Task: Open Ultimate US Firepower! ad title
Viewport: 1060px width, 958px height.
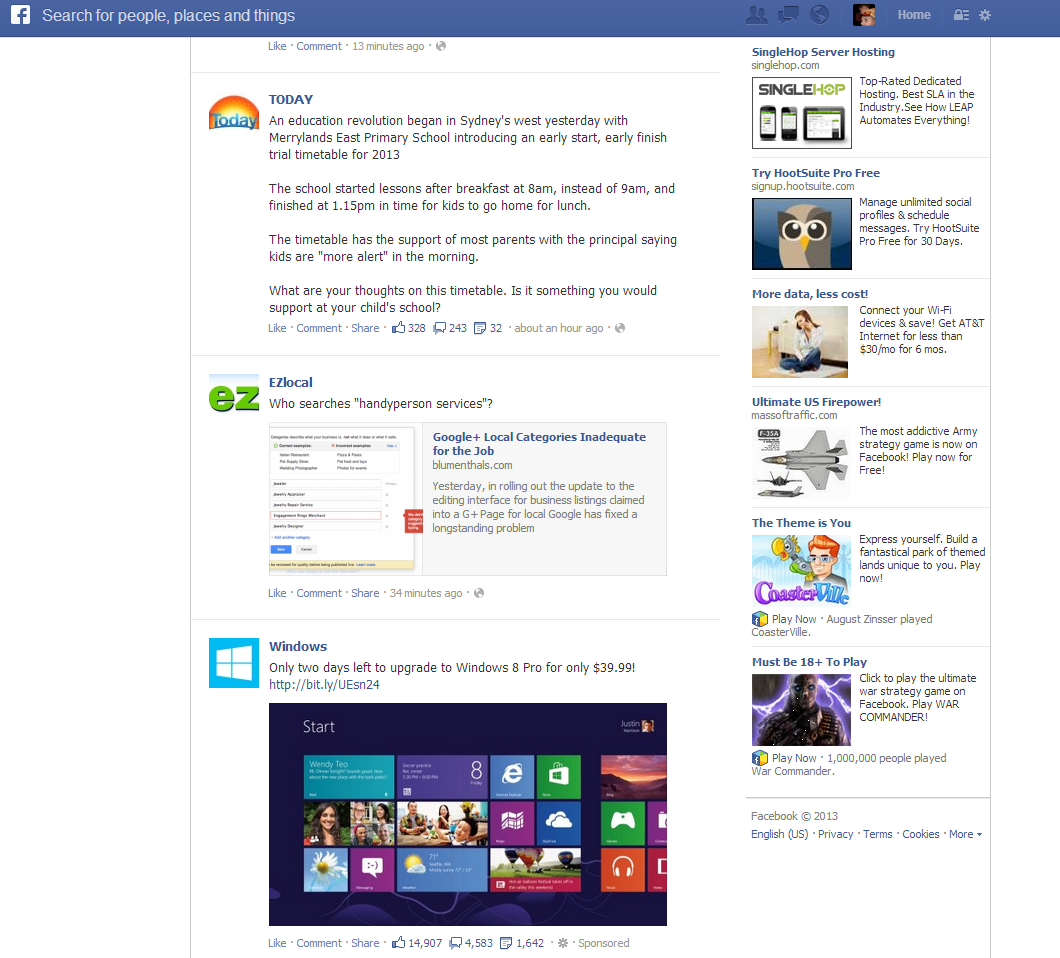Action: (x=817, y=402)
